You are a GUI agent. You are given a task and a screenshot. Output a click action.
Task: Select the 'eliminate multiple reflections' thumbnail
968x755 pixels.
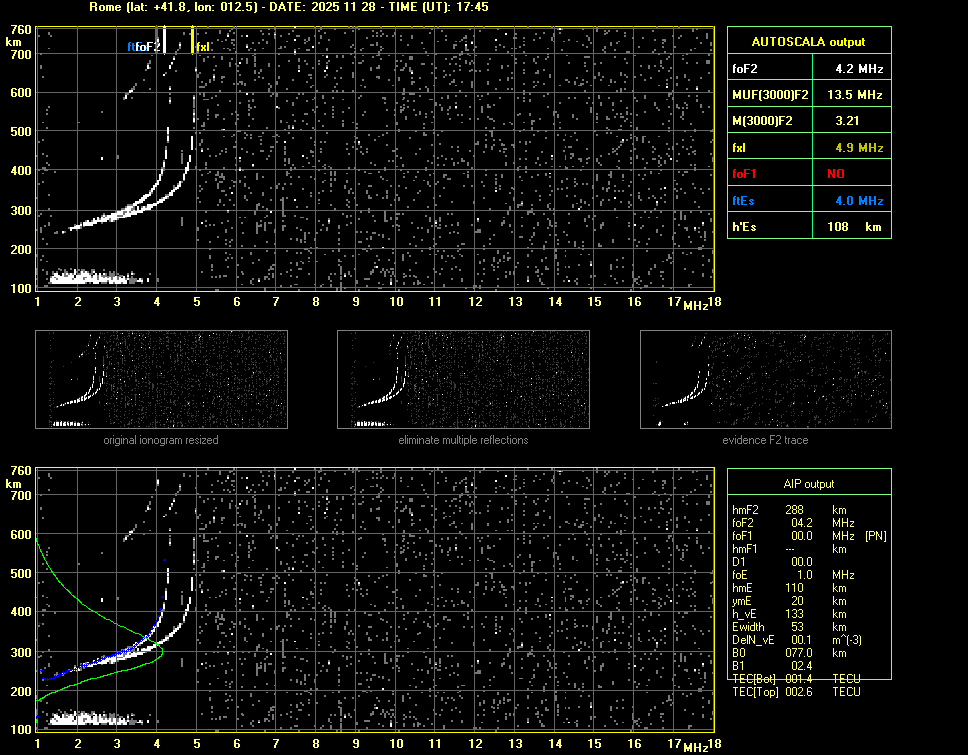coord(463,378)
